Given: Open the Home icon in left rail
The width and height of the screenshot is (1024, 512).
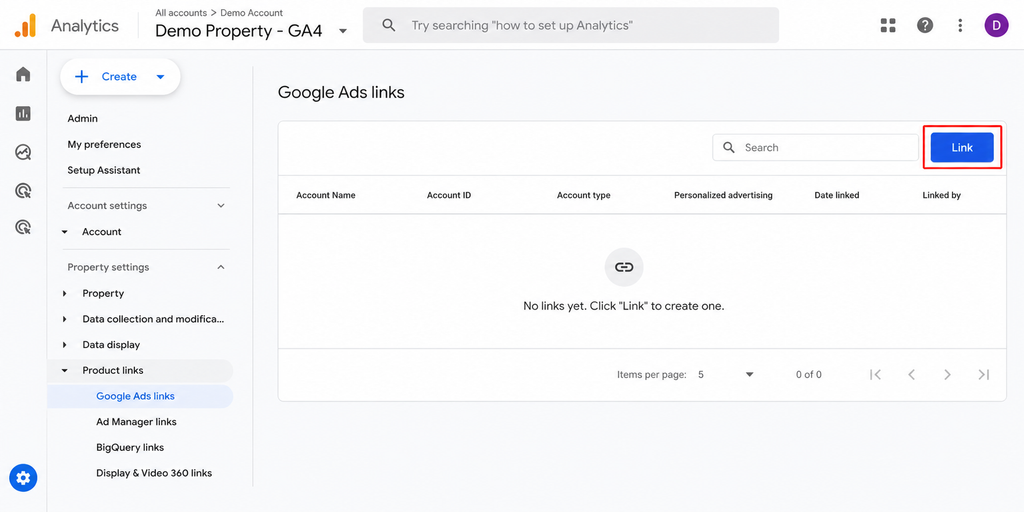Looking at the screenshot, I should click(23, 74).
